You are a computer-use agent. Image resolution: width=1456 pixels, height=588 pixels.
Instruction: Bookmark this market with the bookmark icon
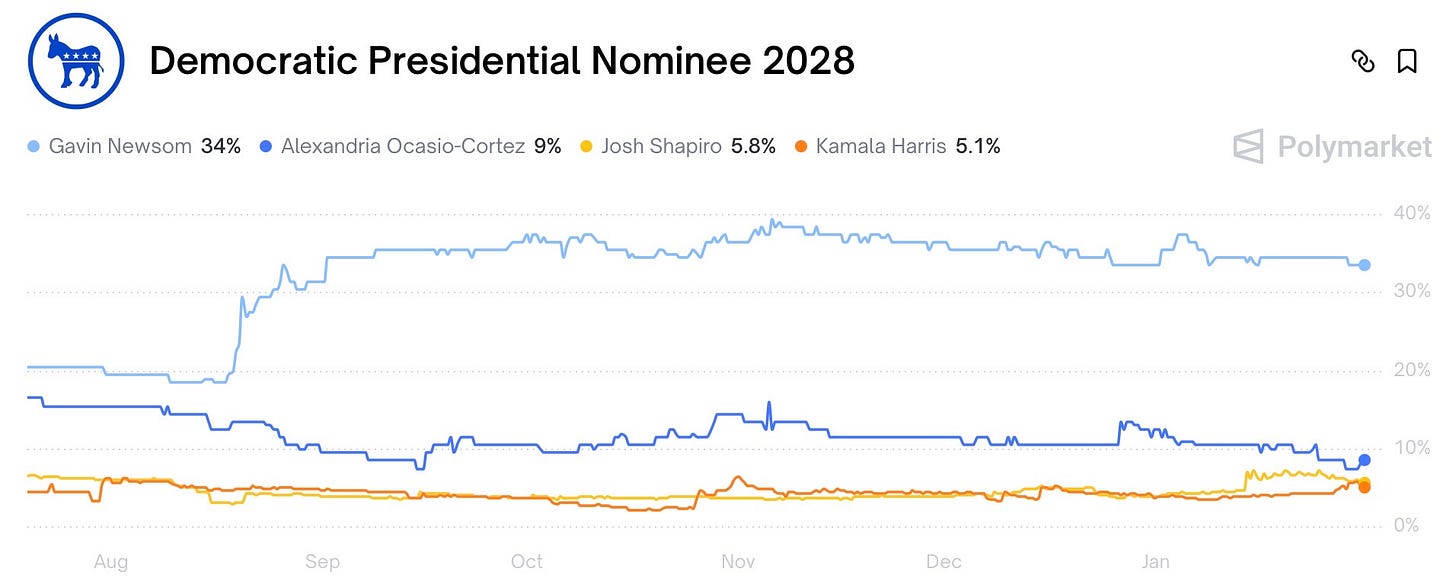[x=1407, y=62]
